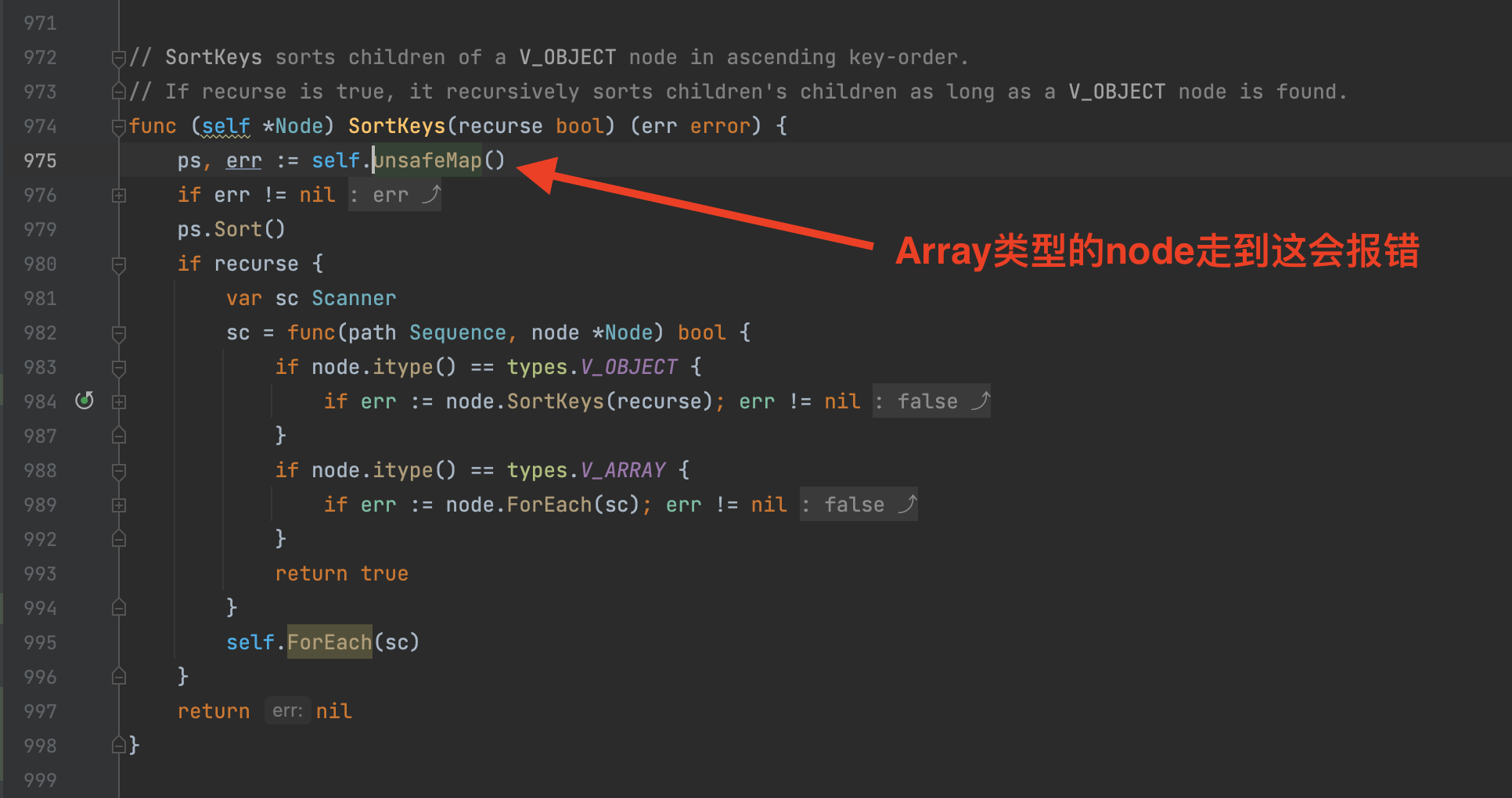Viewport: 1512px width, 798px height.
Task: Click the fold marker beside the SortKeys comment
Action: point(118,57)
